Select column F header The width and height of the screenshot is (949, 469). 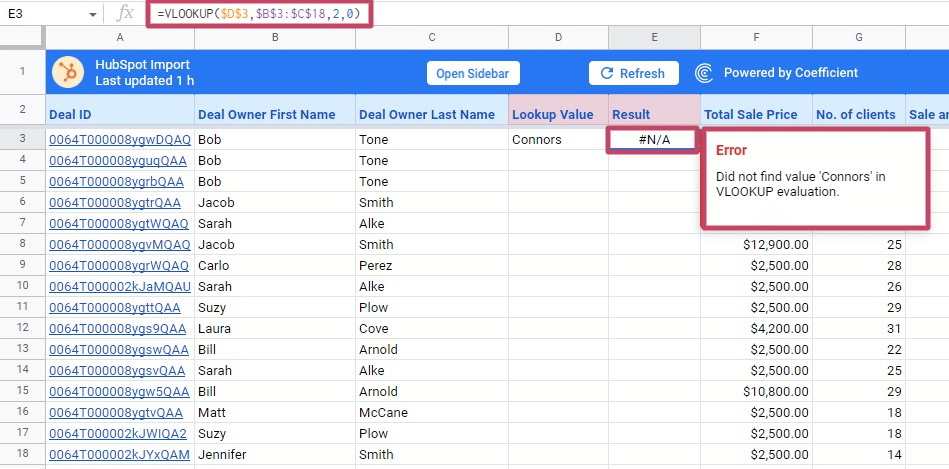tap(756, 37)
